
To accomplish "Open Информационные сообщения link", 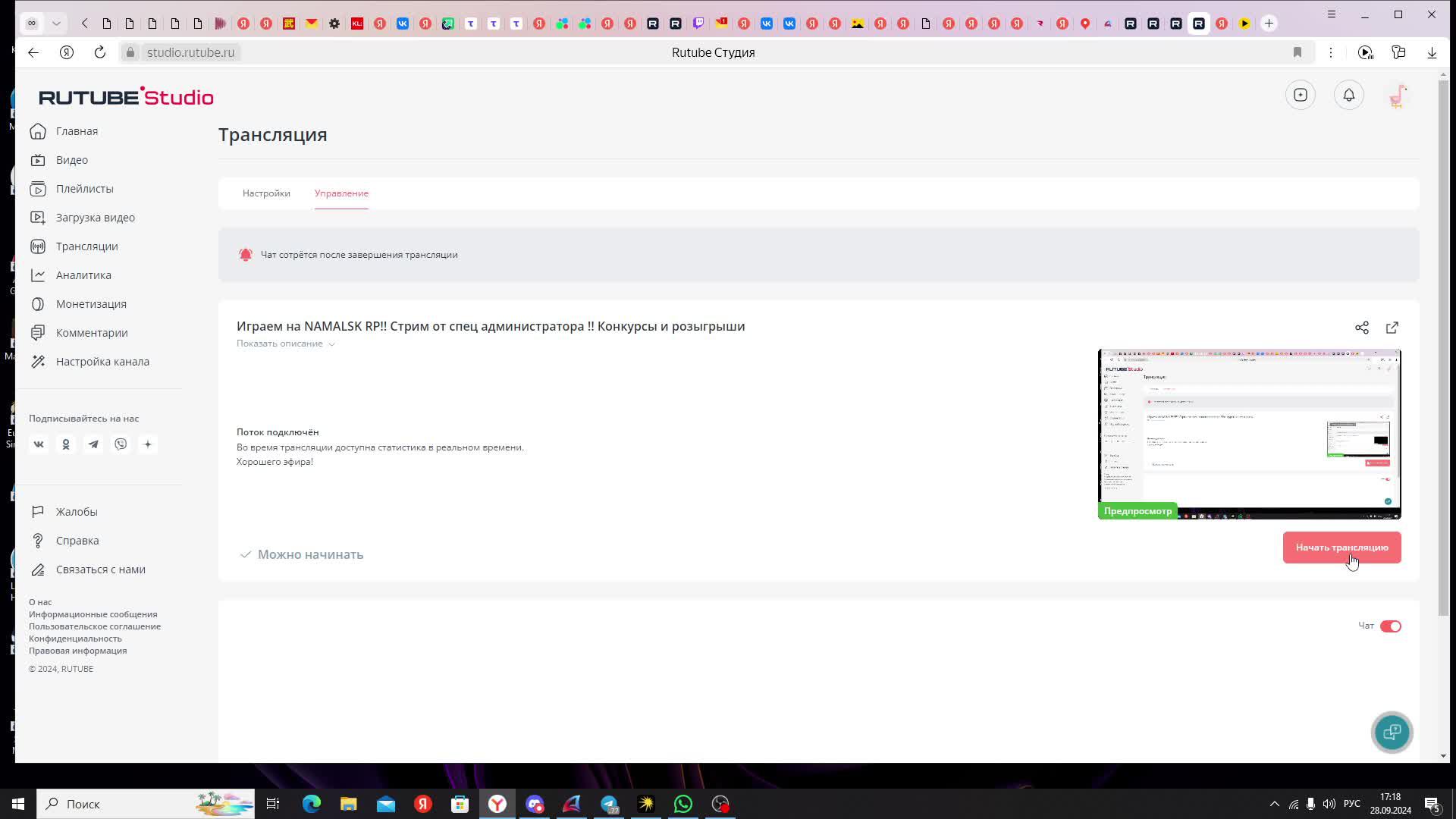I will point(93,614).
